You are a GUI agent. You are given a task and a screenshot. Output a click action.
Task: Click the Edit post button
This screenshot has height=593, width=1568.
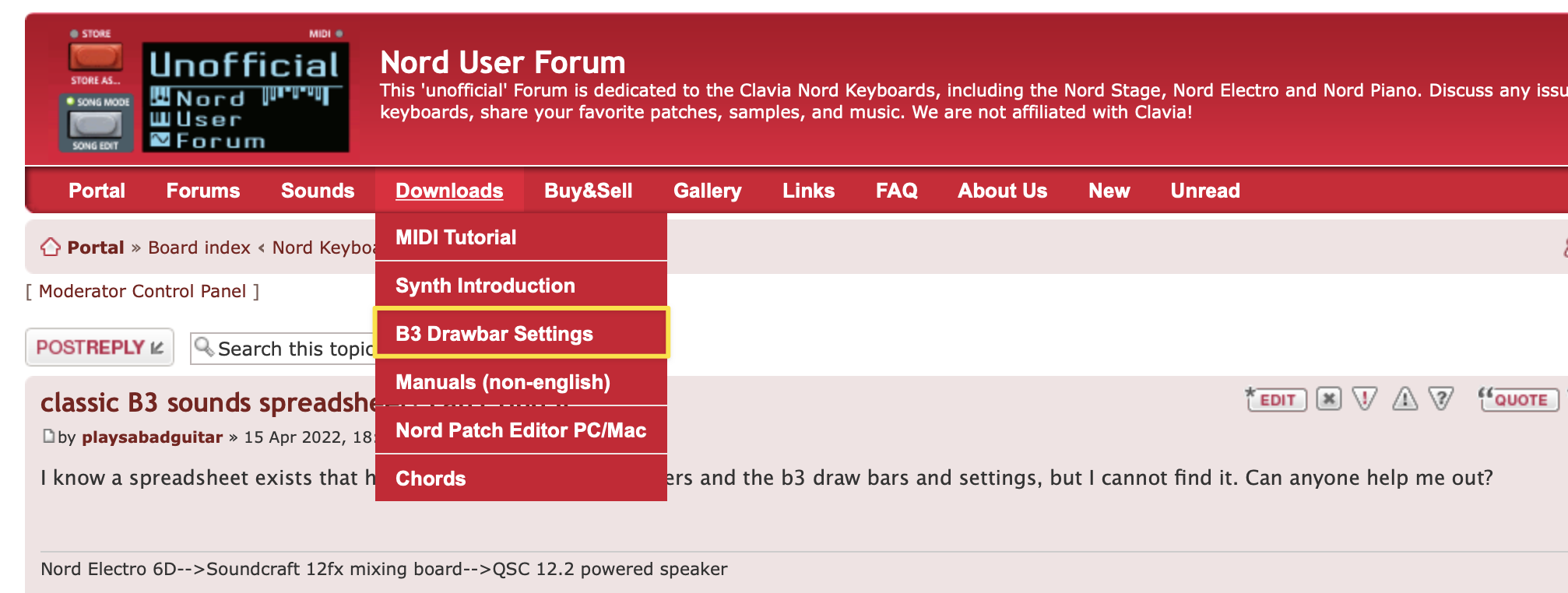coord(1276,399)
